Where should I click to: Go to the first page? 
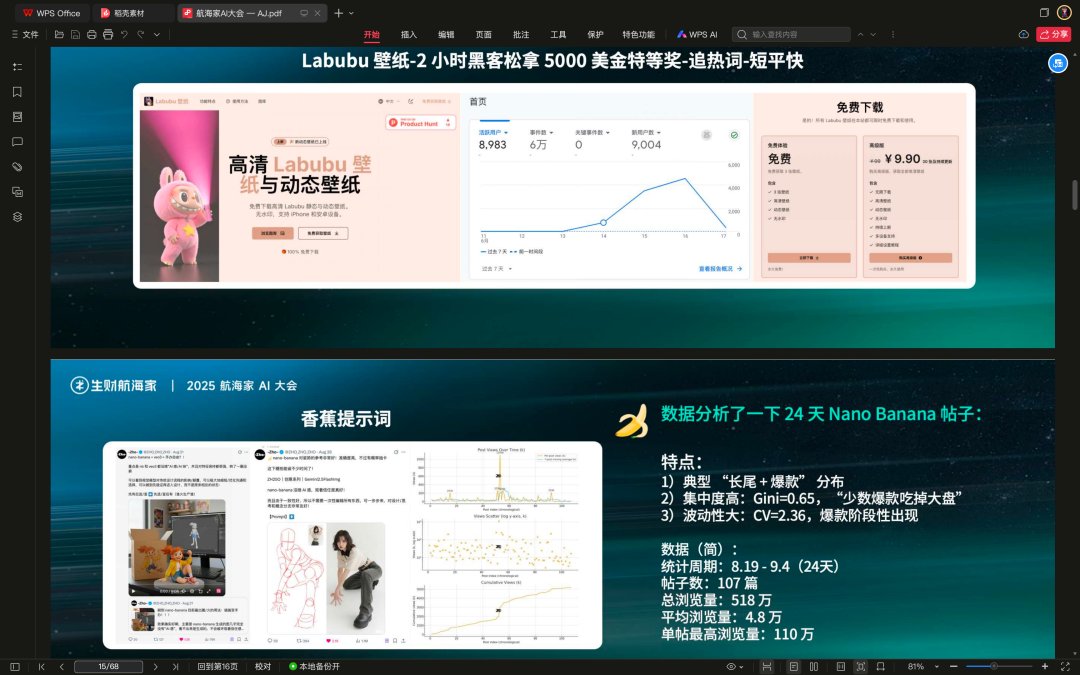click(x=41, y=667)
